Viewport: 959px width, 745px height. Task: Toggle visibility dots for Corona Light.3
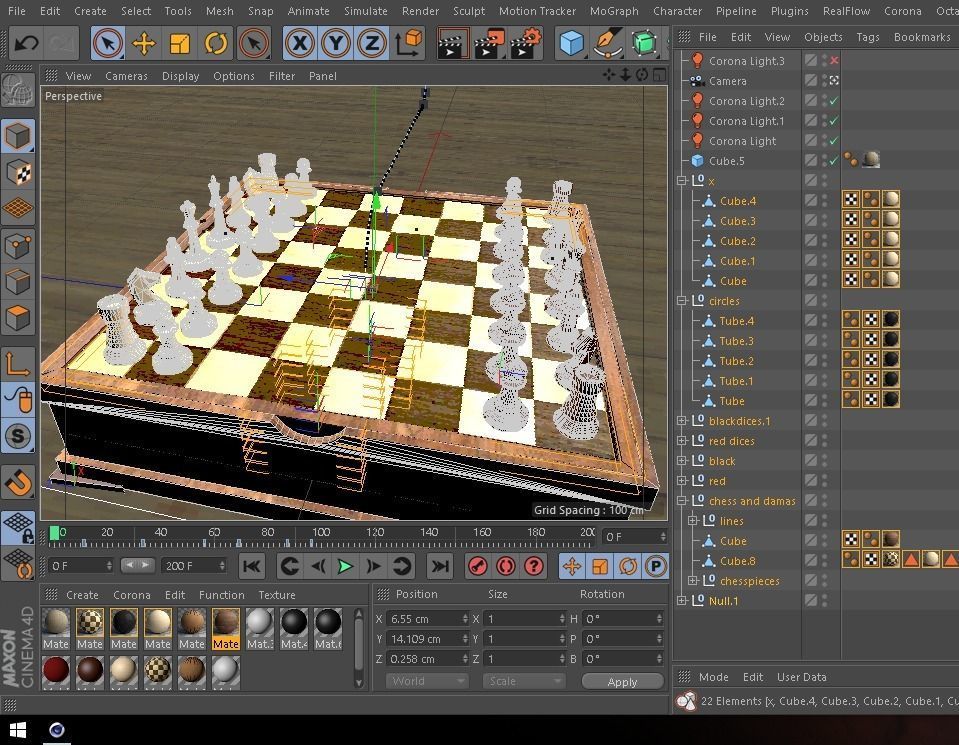pyautogui.click(x=824, y=60)
